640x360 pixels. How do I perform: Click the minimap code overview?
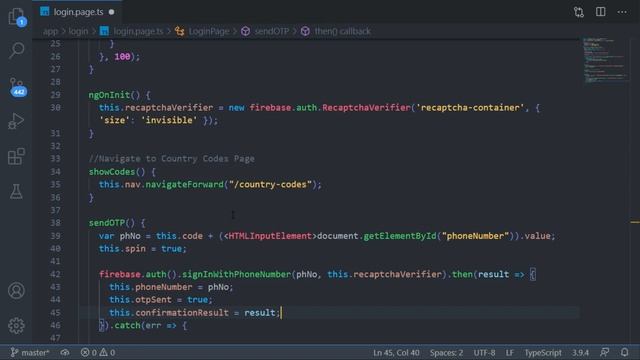[x=606, y=60]
